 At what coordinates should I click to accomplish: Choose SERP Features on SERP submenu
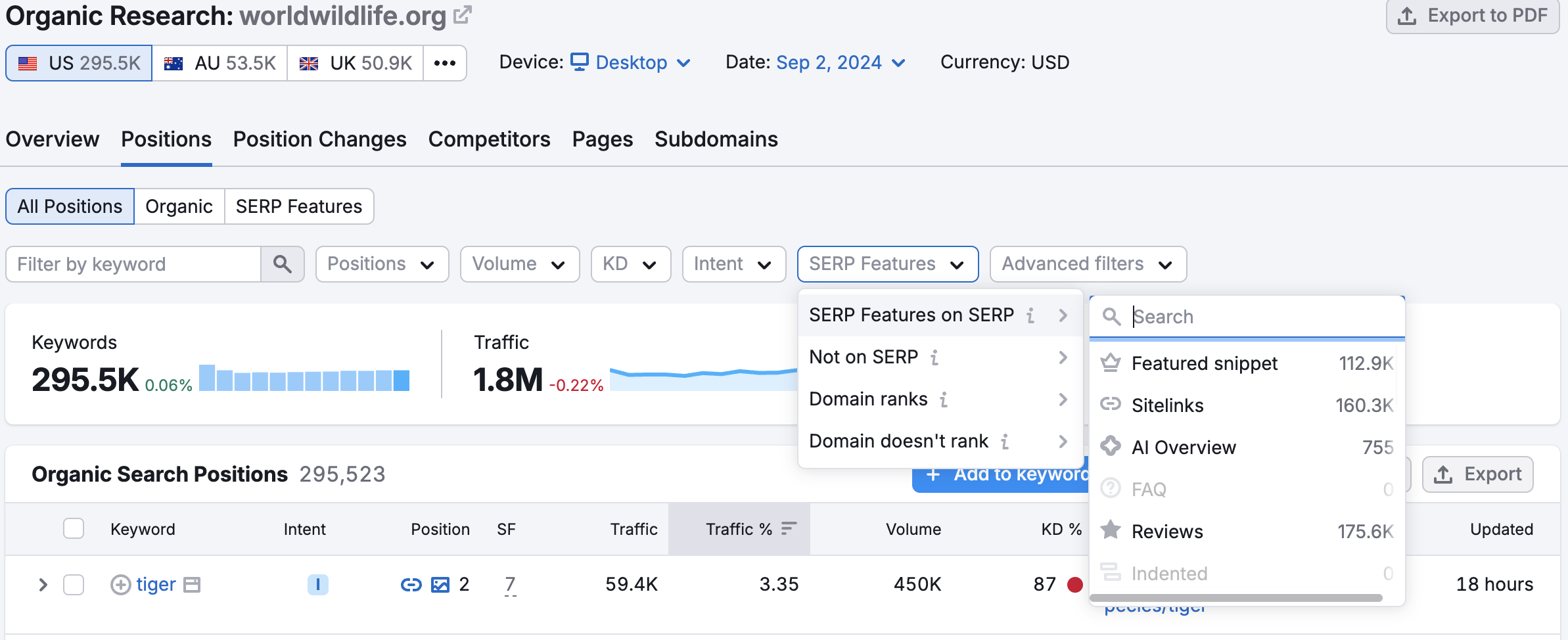coord(940,315)
